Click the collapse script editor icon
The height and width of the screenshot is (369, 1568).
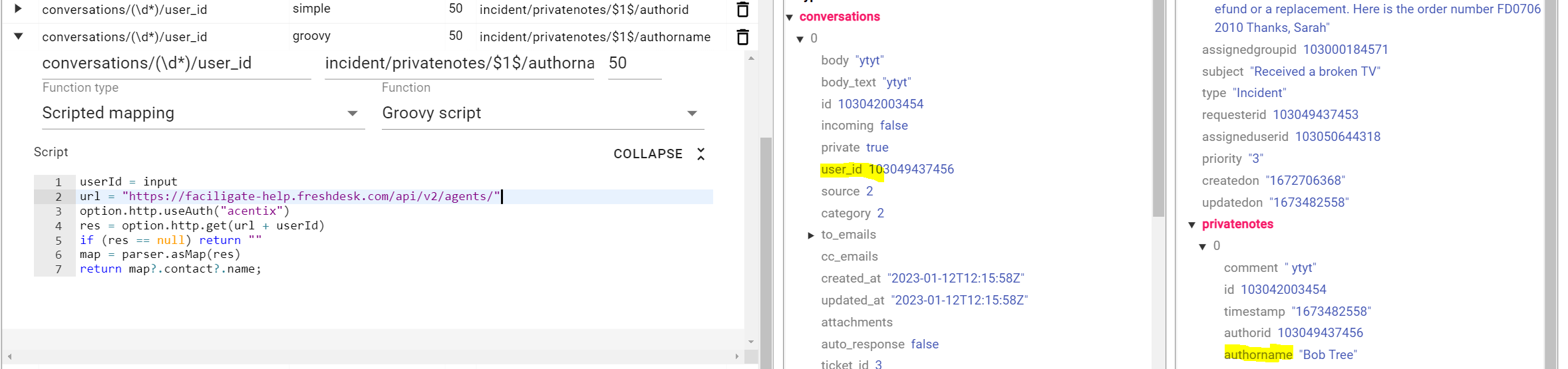click(x=701, y=154)
